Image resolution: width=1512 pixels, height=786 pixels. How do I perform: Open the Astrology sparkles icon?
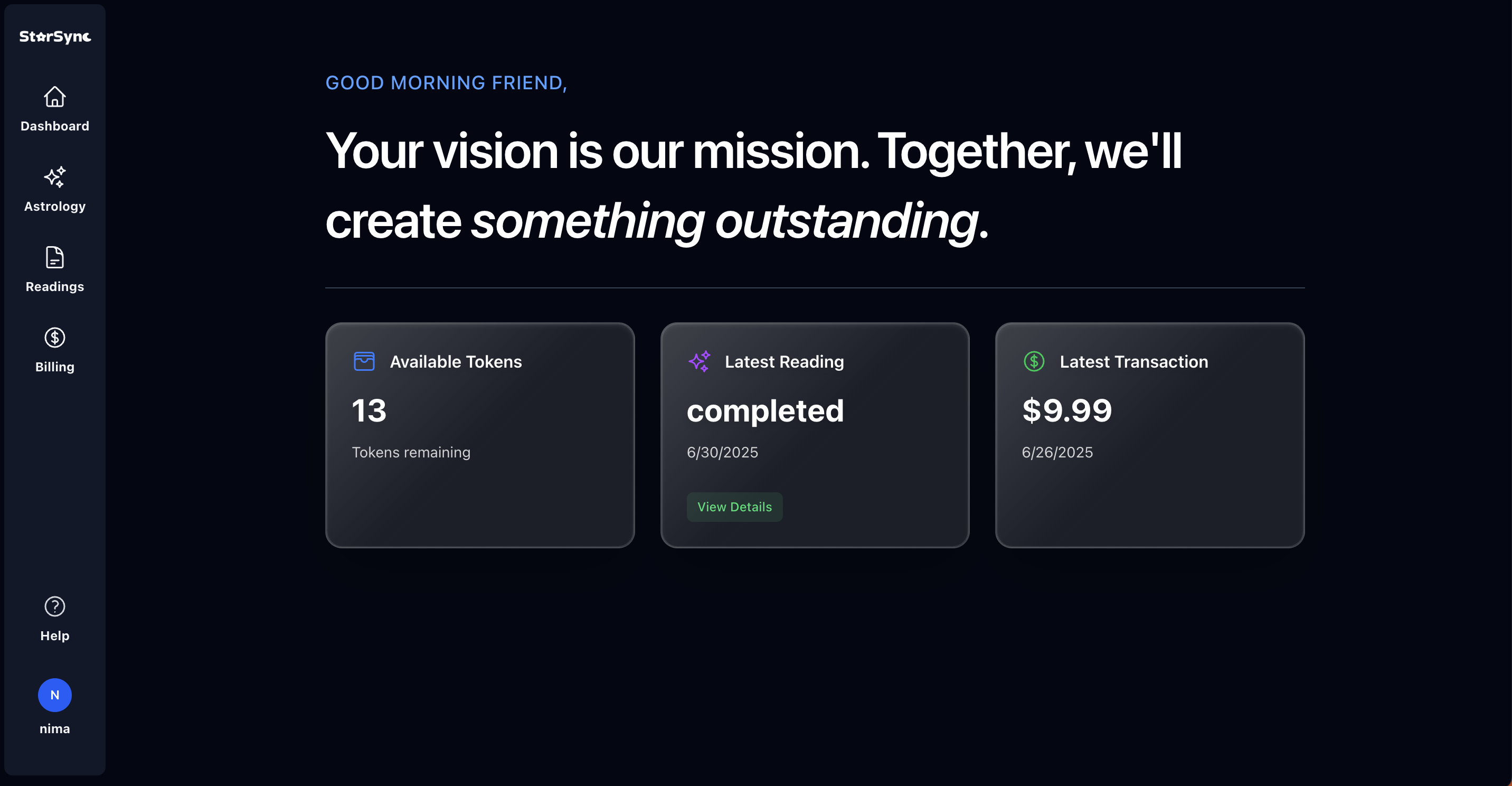pyautogui.click(x=54, y=177)
